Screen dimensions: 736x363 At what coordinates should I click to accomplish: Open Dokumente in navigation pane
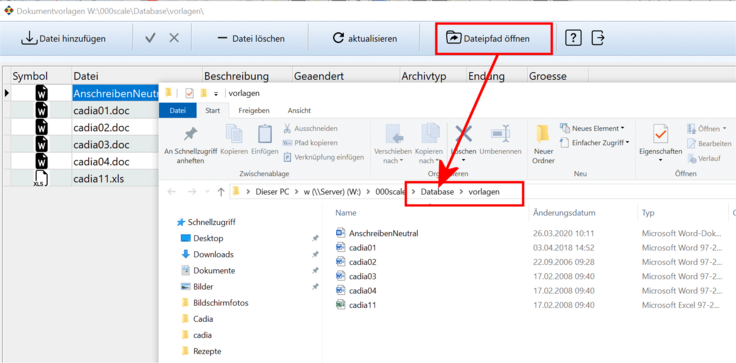[x=208, y=270]
